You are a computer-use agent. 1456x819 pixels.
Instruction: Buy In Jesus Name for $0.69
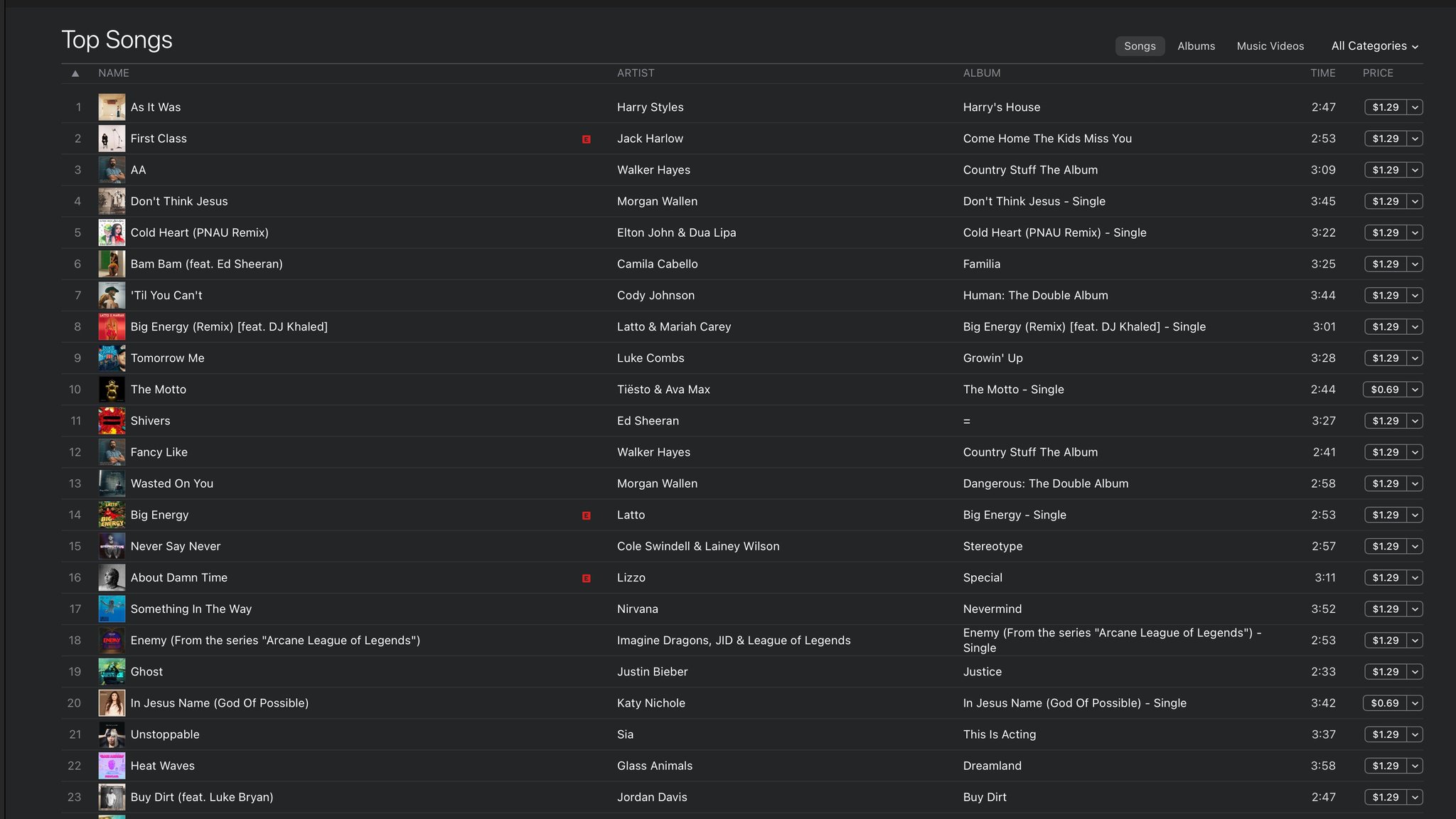[1384, 703]
